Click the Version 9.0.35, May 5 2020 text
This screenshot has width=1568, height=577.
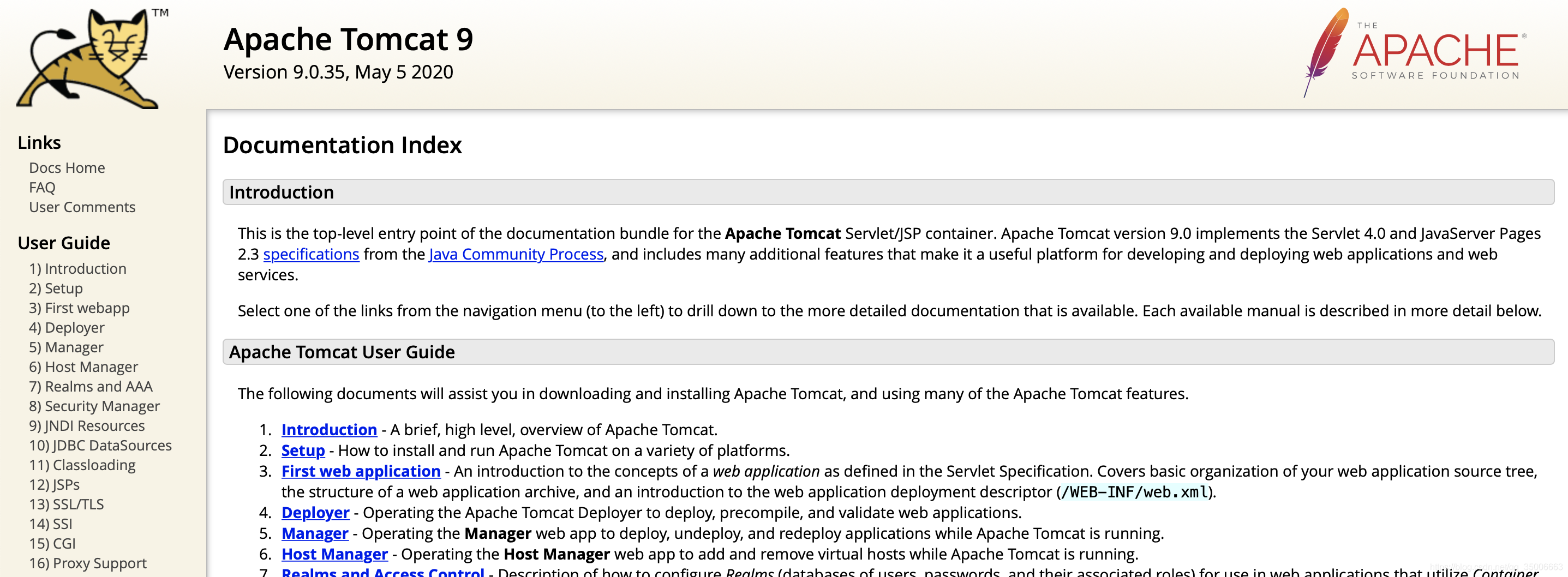click(338, 72)
